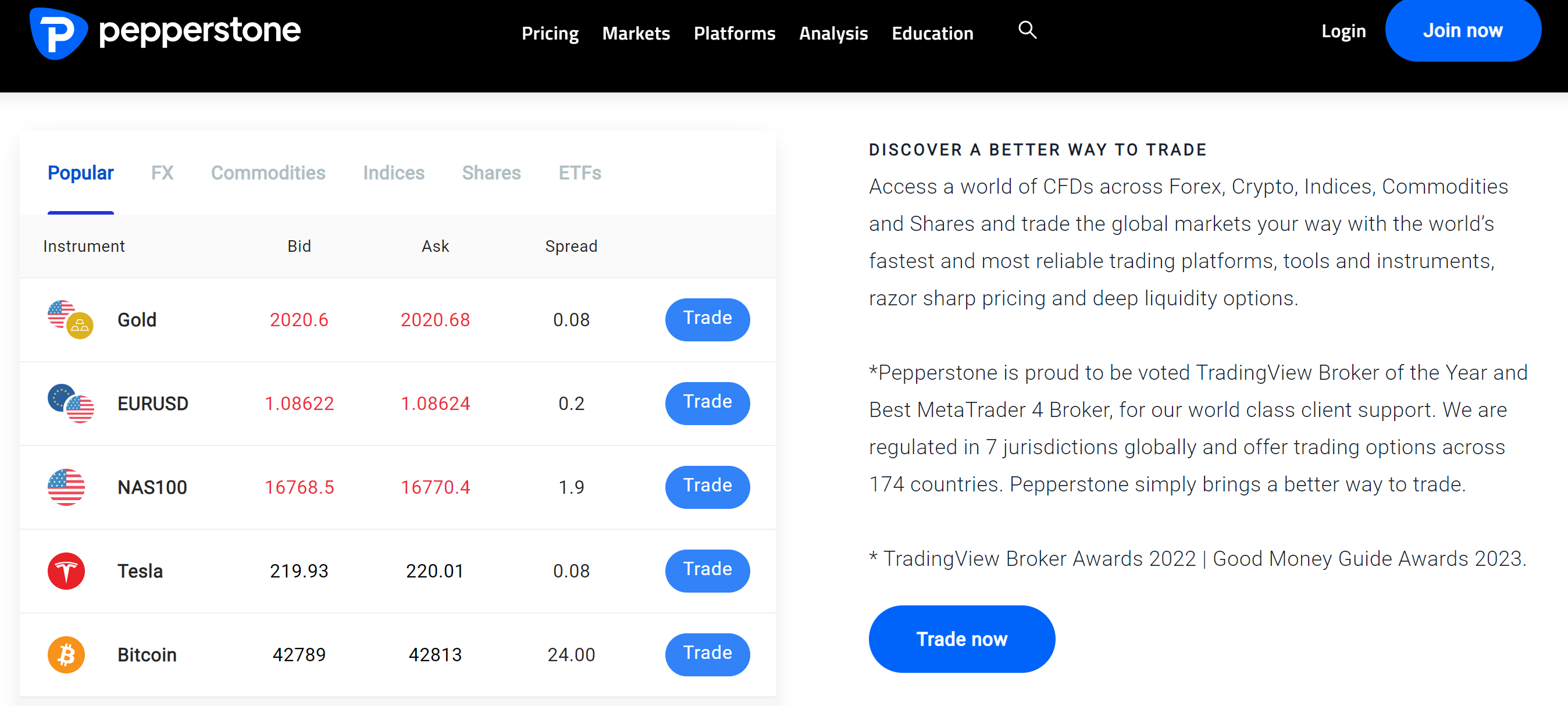
Task: Click the Instrument column header
Action: 83,247
